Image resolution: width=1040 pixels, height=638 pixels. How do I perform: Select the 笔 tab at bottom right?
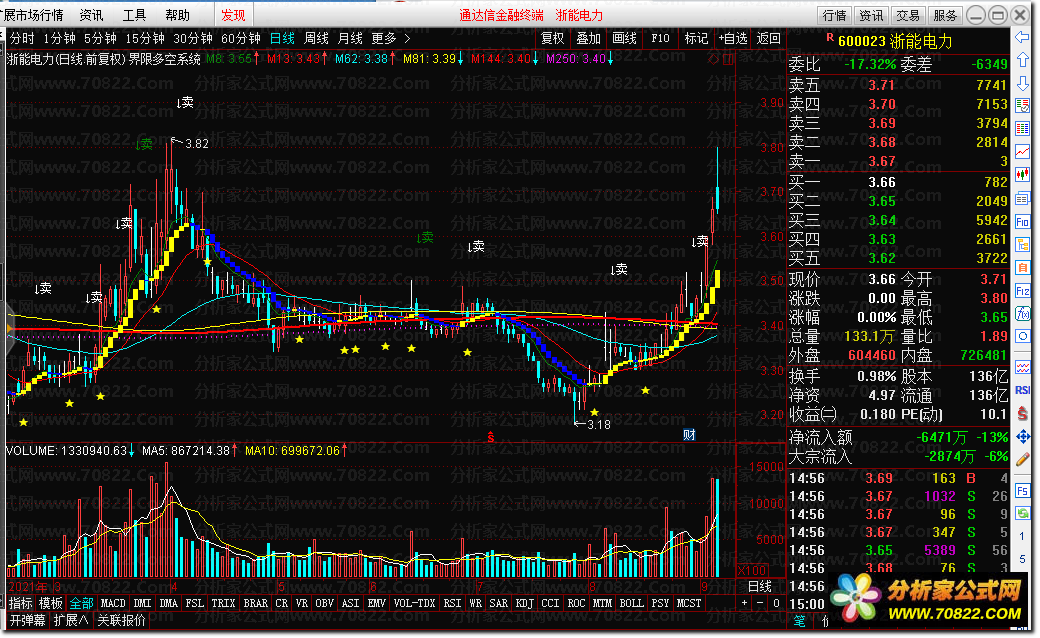[x=799, y=621]
